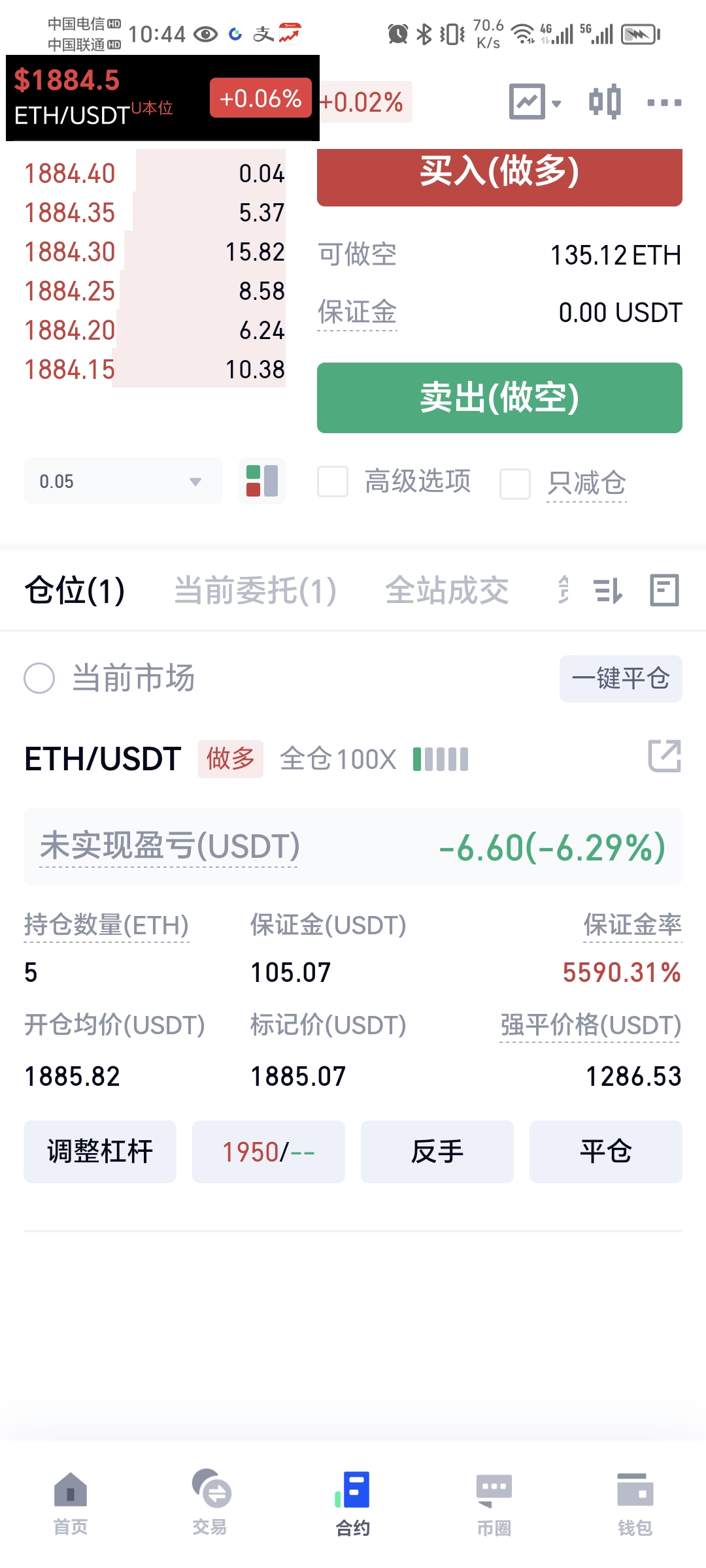Tap the 一键平仓 close-all button
Image resolution: width=706 pixels, height=1568 pixels.
click(x=621, y=679)
